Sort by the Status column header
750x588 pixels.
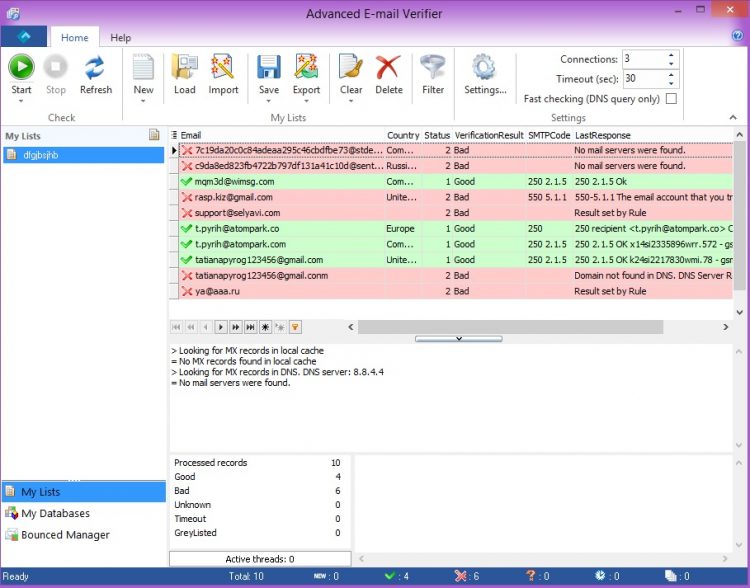tap(437, 135)
